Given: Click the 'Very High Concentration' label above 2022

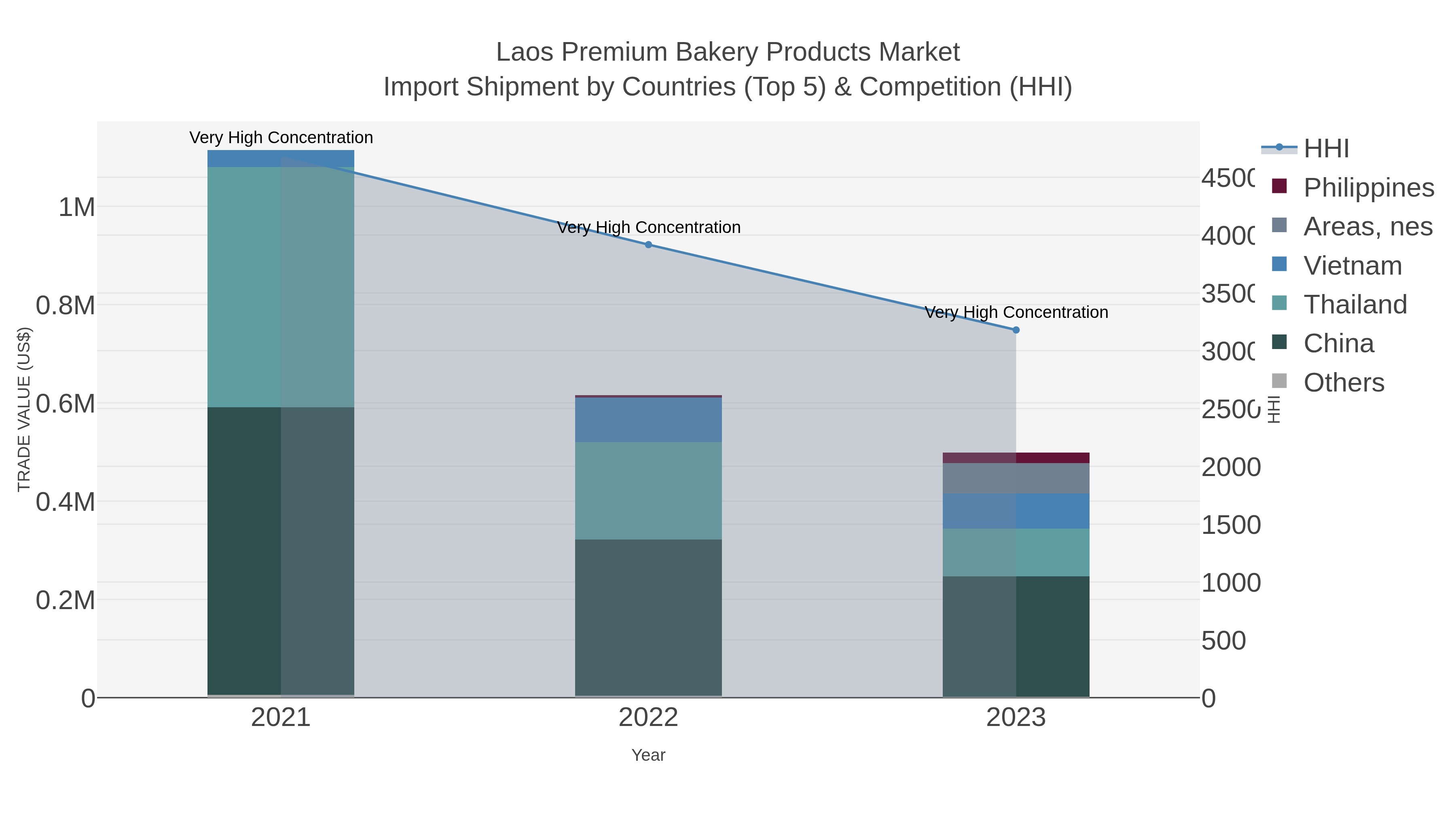Looking at the screenshot, I should (648, 228).
